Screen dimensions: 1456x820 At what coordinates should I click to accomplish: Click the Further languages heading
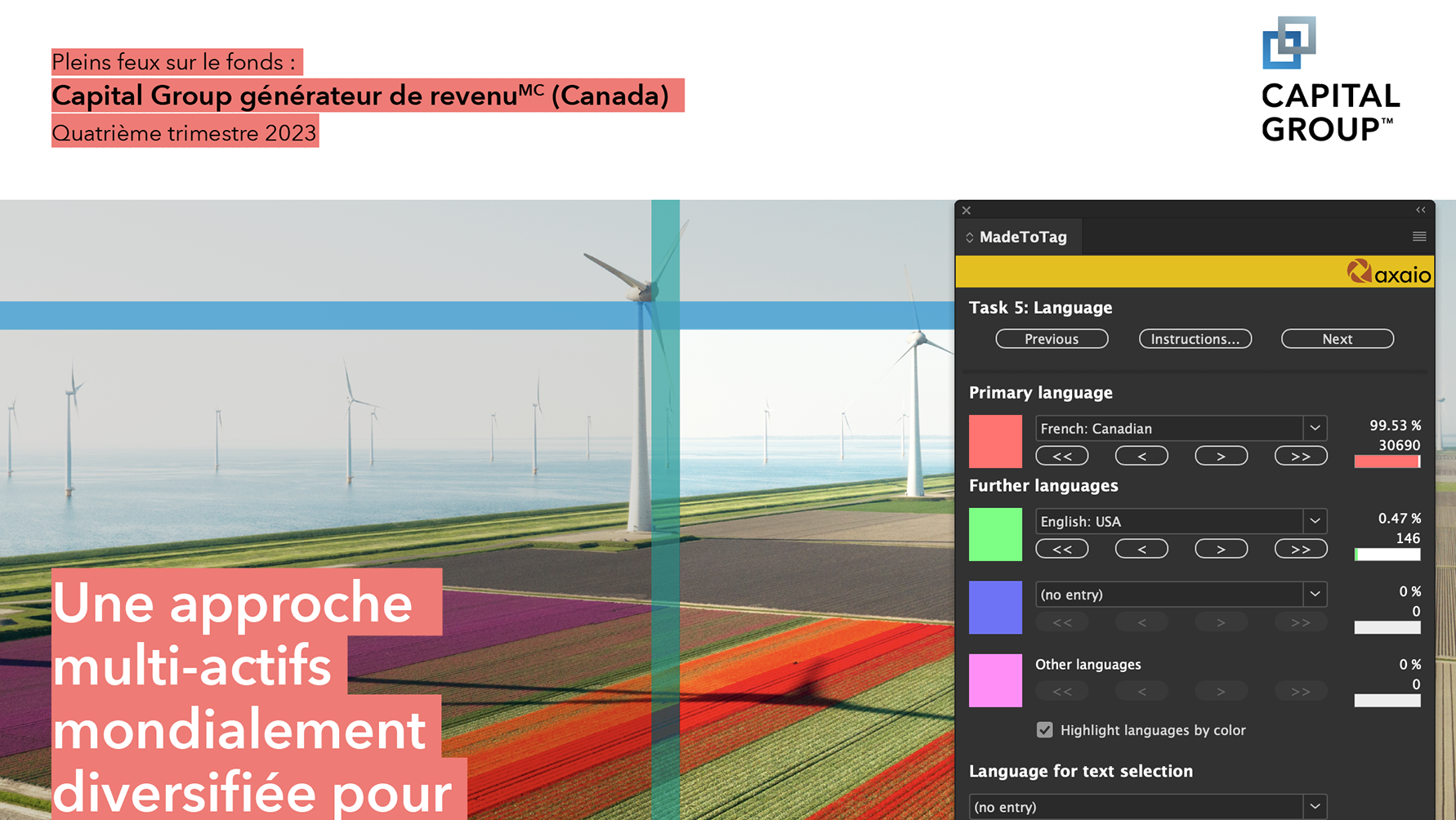tap(1043, 486)
